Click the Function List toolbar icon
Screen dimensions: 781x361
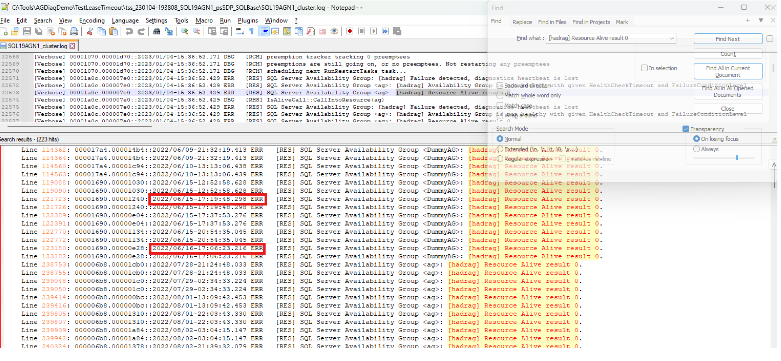coord(310,31)
